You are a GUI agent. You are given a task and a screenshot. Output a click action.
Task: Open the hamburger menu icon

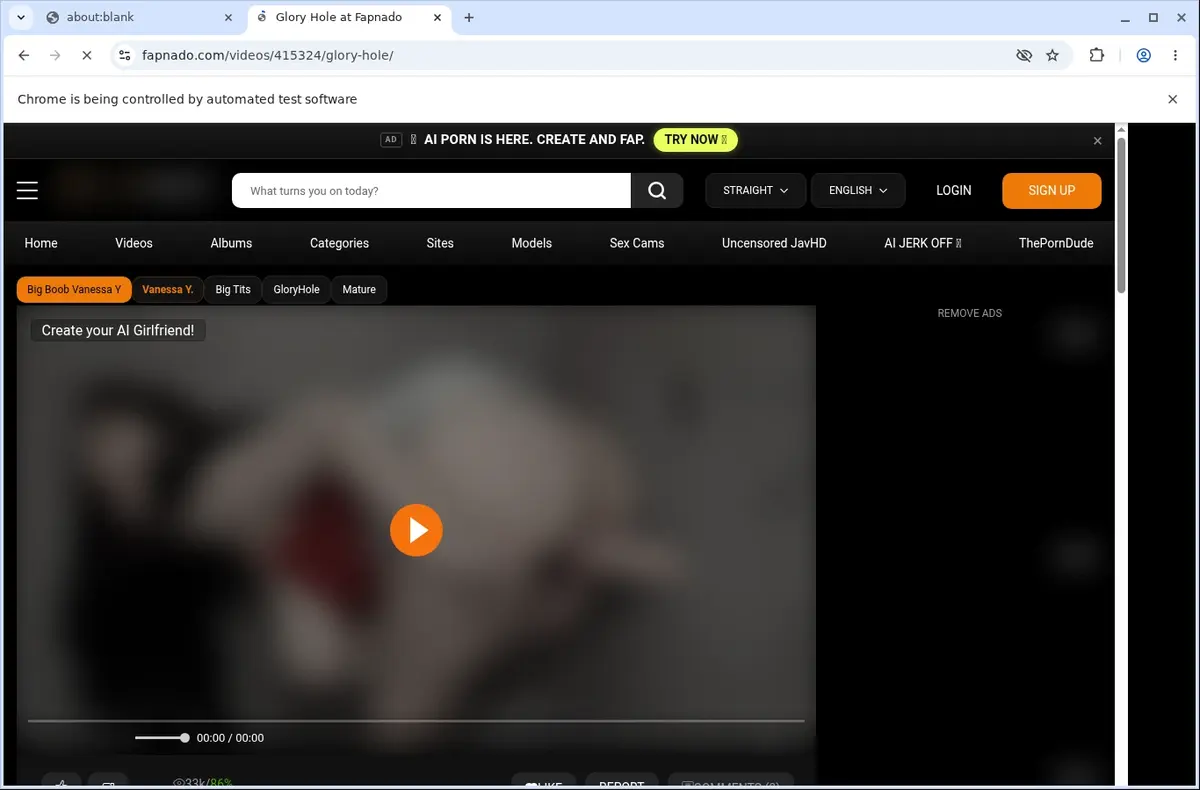click(27, 190)
